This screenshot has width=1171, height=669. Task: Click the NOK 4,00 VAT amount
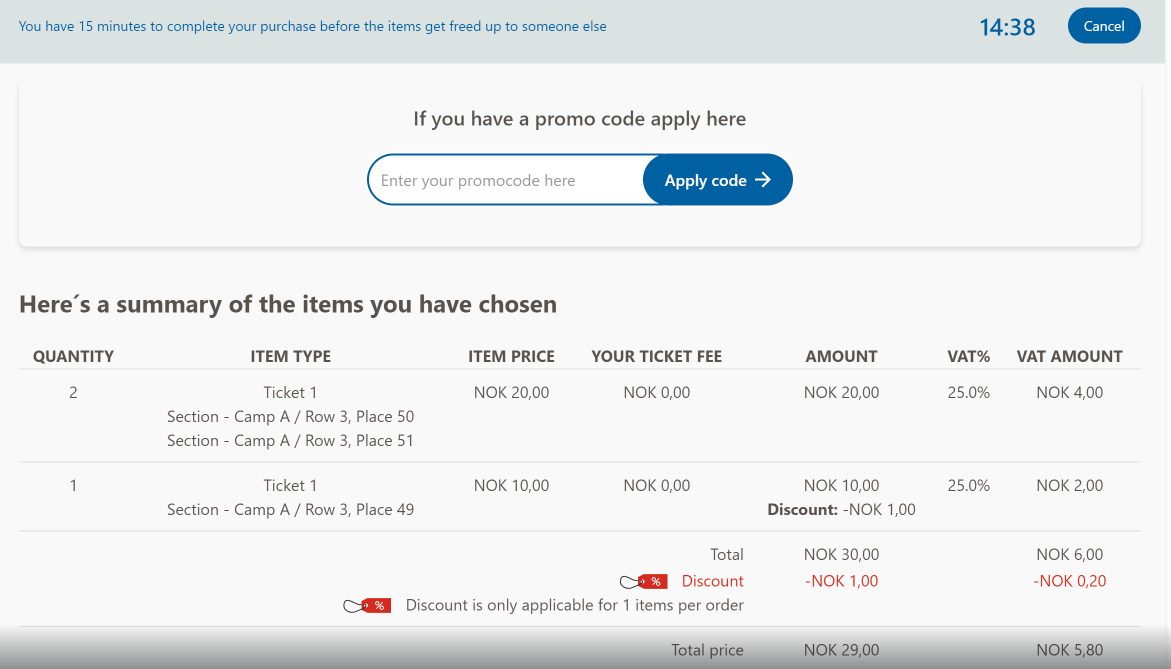(x=1069, y=393)
